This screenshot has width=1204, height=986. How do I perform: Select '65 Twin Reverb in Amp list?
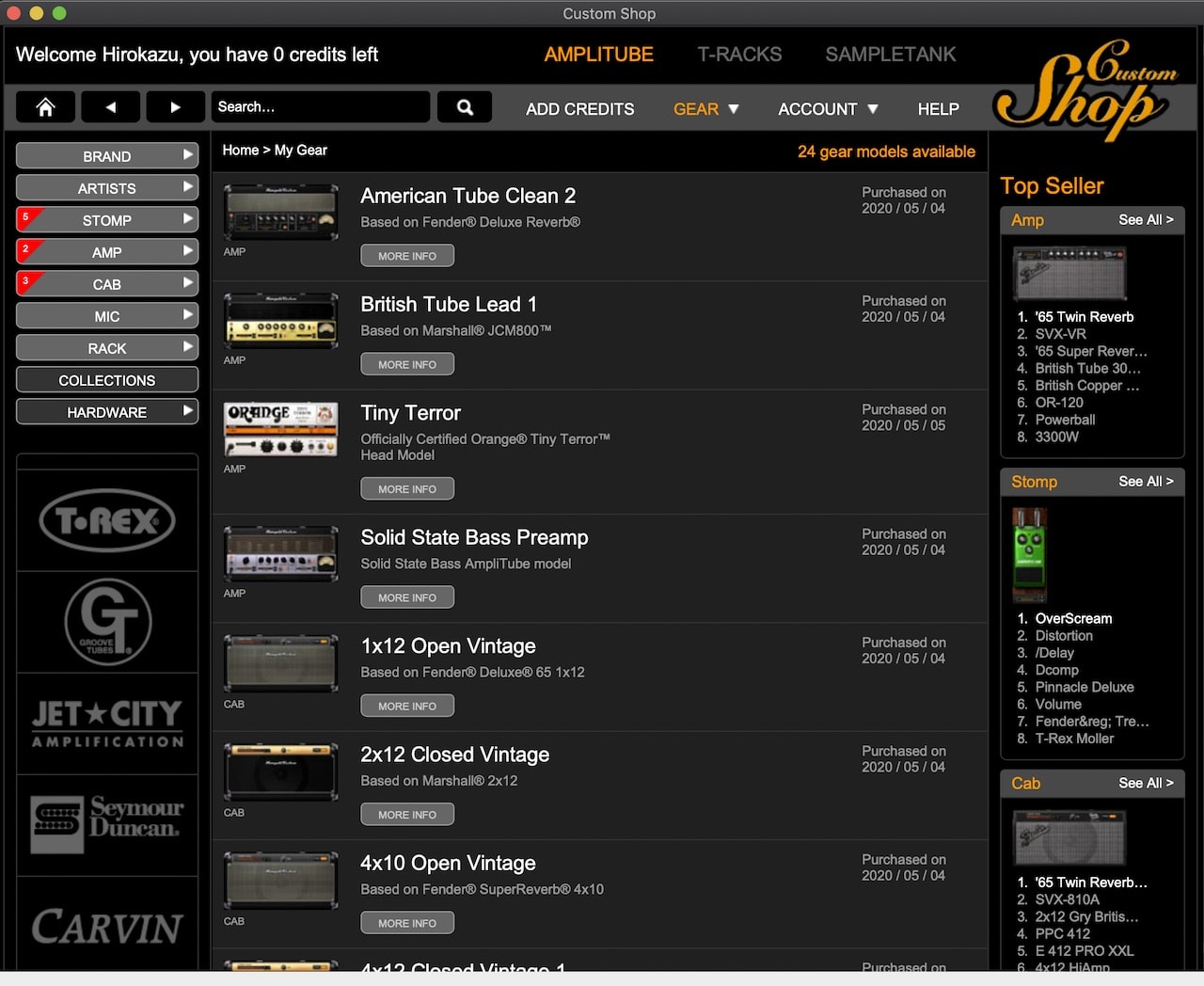pos(1085,317)
